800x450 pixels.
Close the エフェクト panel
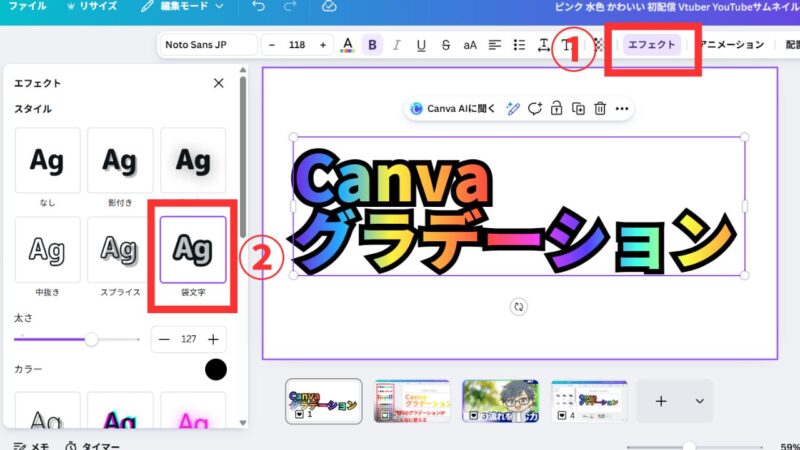(218, 83)
